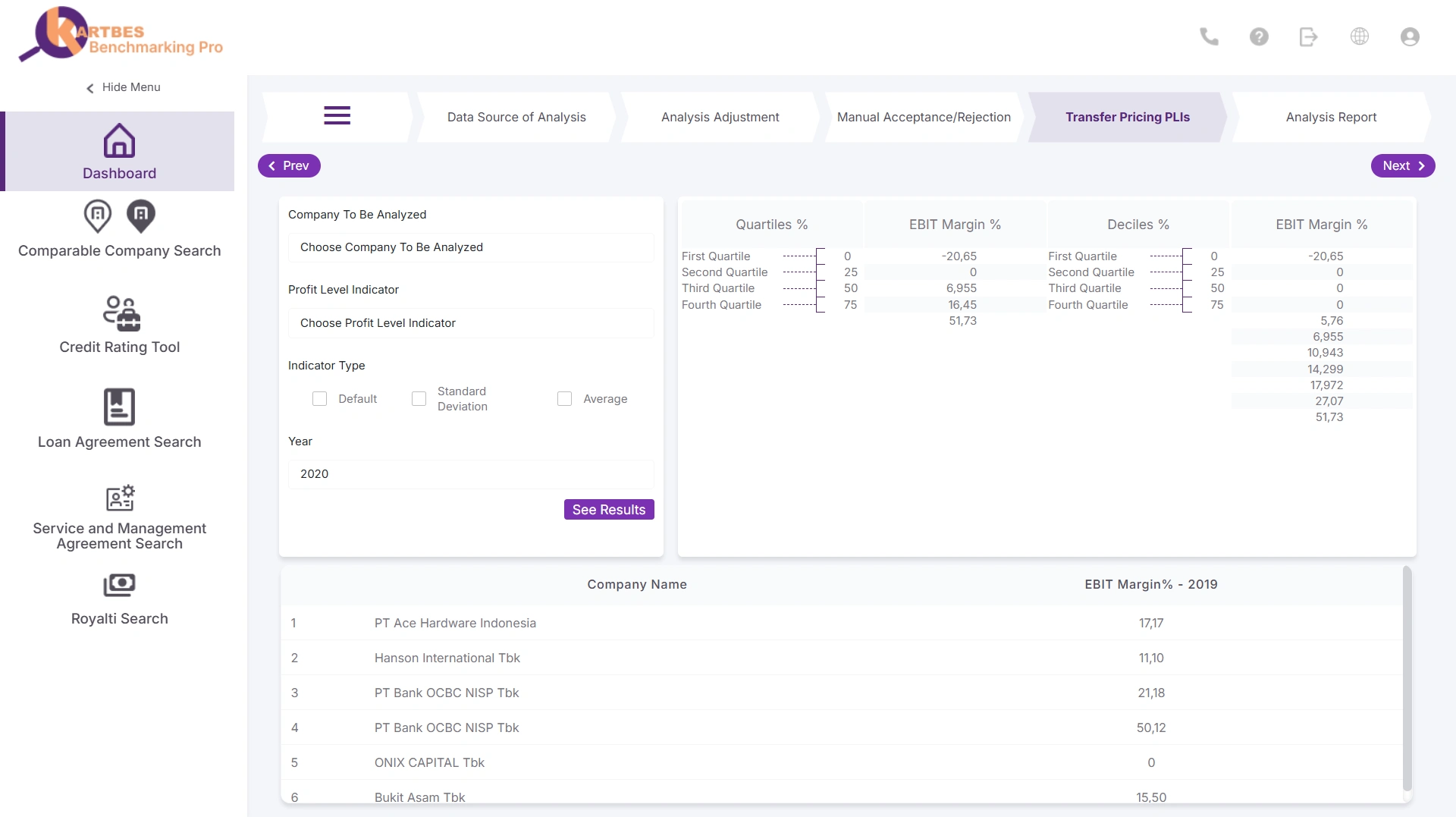The image size is (1456, 817).
Task: Go to Data Source of Analysis step
Action: pyautogui.click(x=516, y=117)
